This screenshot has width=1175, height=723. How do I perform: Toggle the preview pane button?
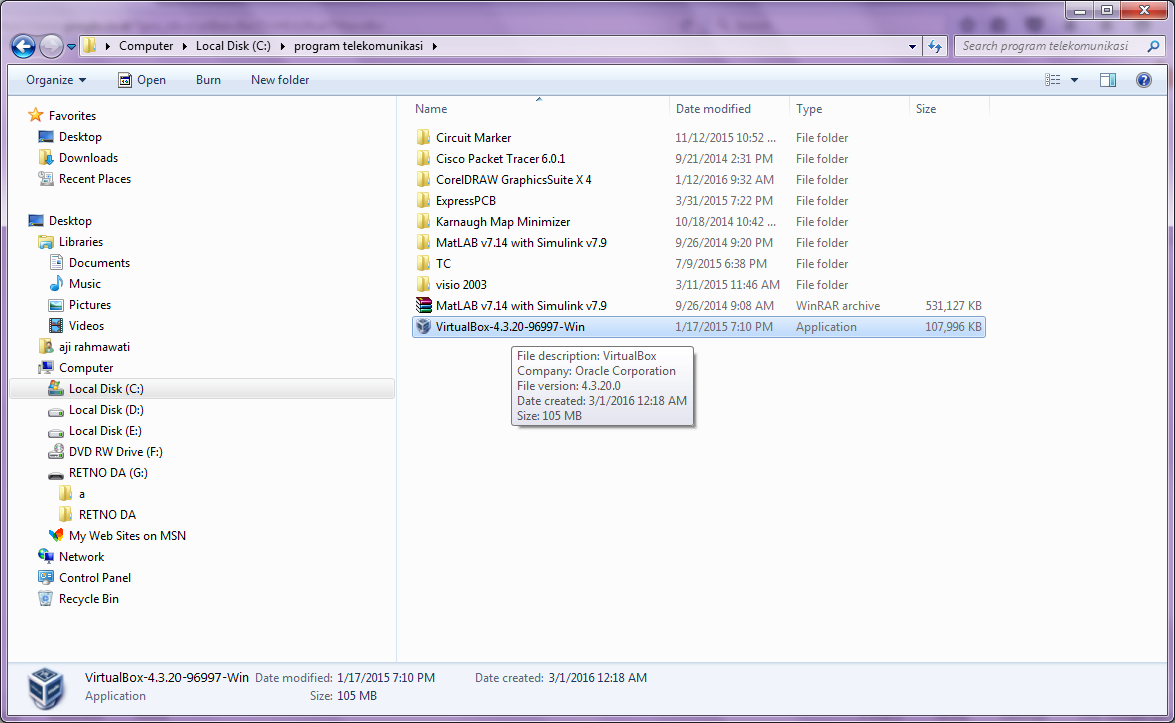[x=1108, y=79]
